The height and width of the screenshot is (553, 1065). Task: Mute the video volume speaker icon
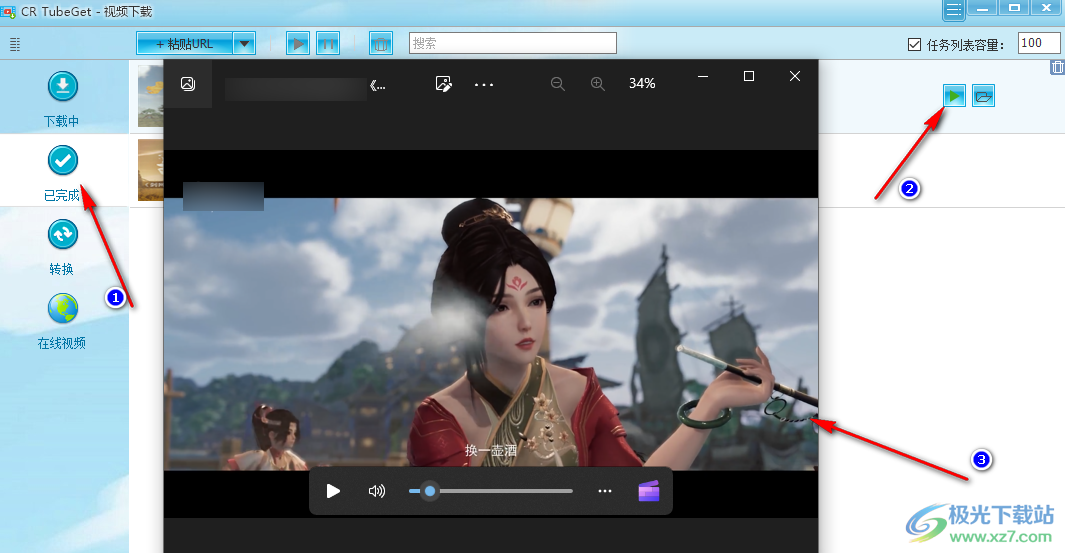tap(376, 490)
